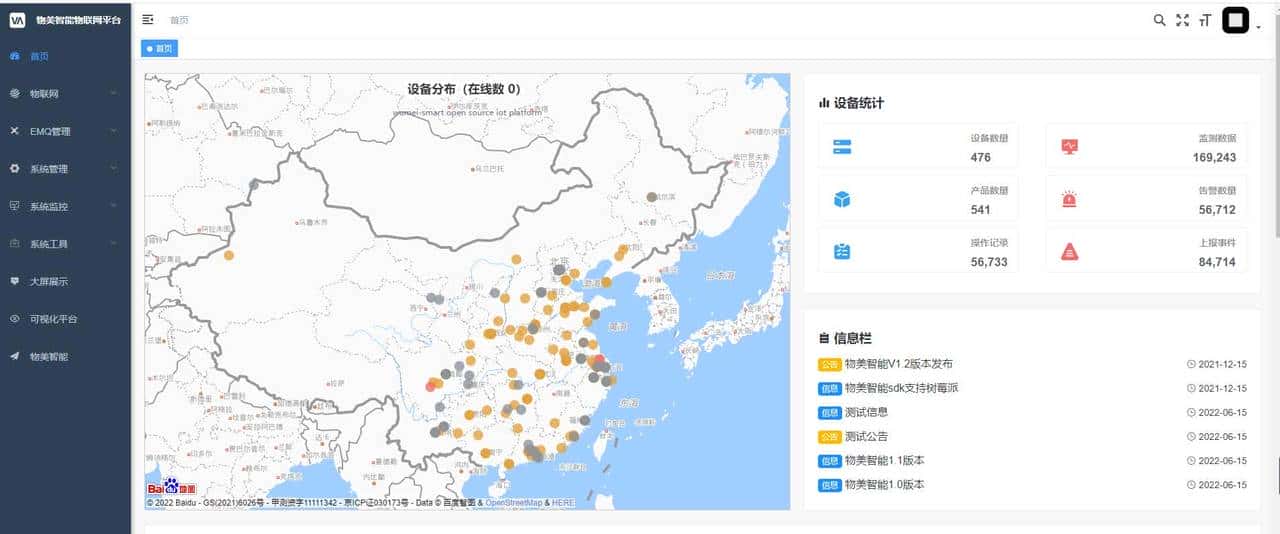Open font size settings icon
Viewport: 1280px width, 534px height.
pyautogui.click(x=1205, y=20)
